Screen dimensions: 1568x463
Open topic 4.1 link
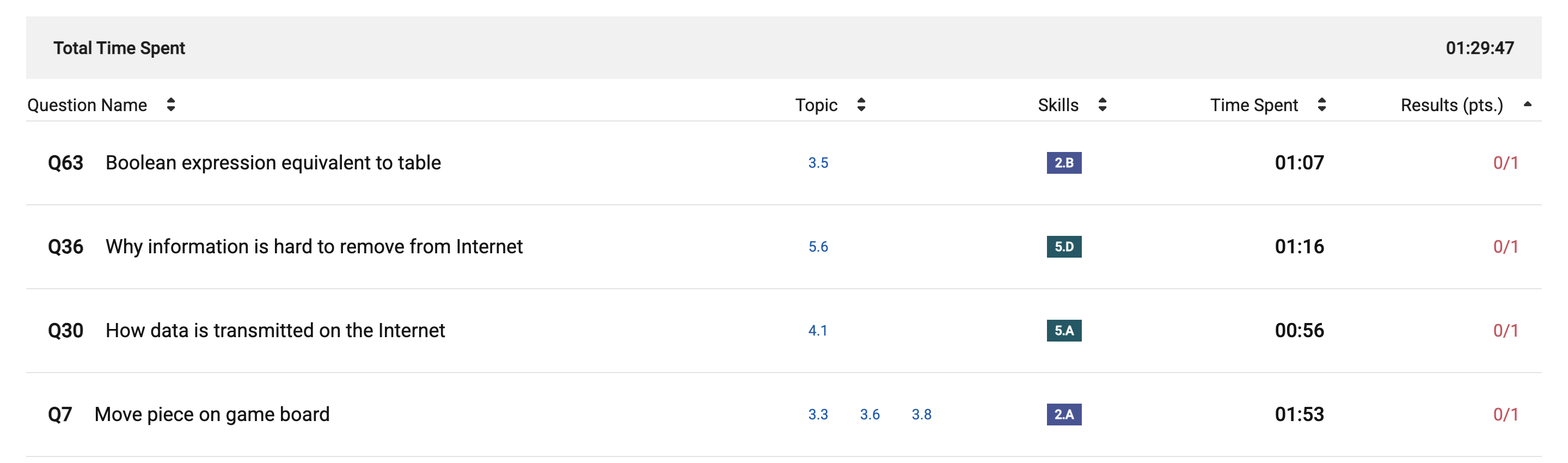point(817,331)
